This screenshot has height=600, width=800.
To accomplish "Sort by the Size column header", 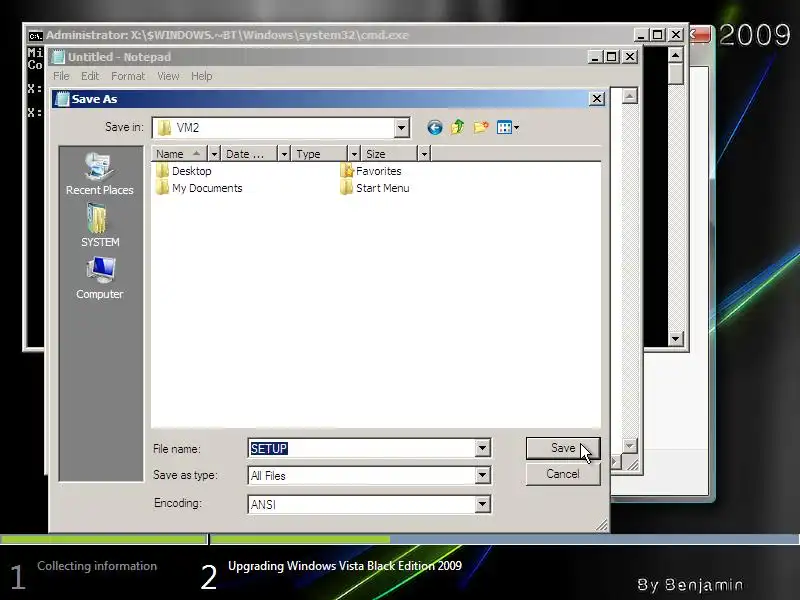I will [389, 154].
